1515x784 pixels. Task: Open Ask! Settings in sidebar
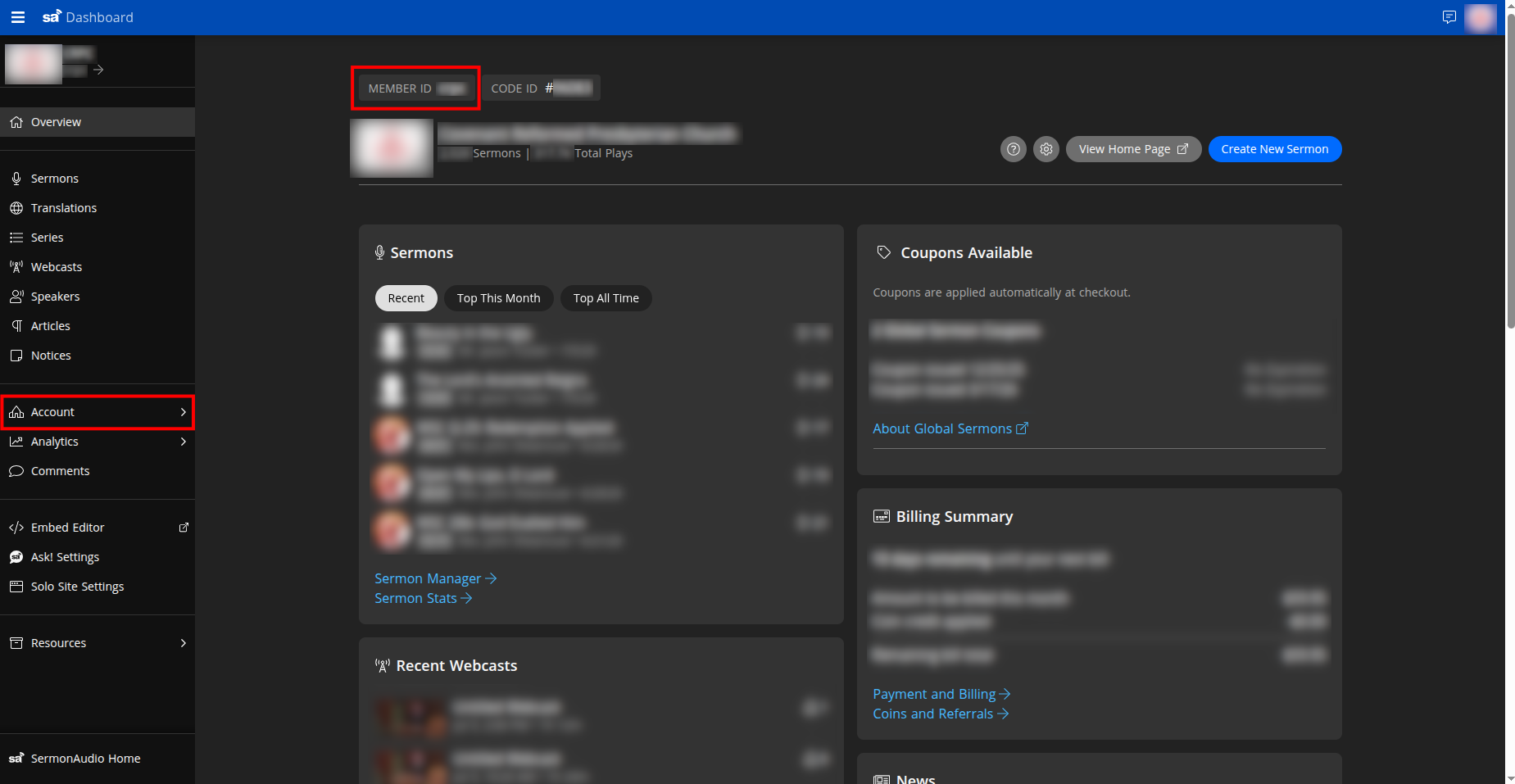point(98,557)
